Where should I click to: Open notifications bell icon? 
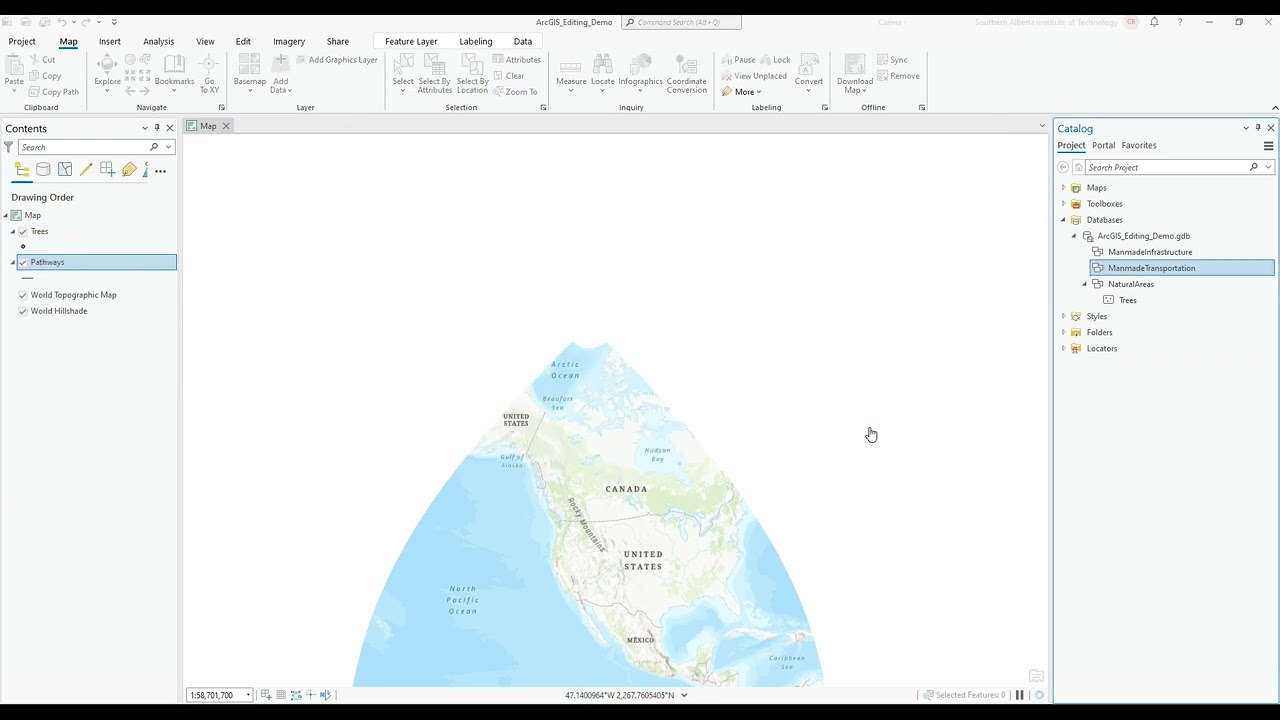coord(1154,22)
